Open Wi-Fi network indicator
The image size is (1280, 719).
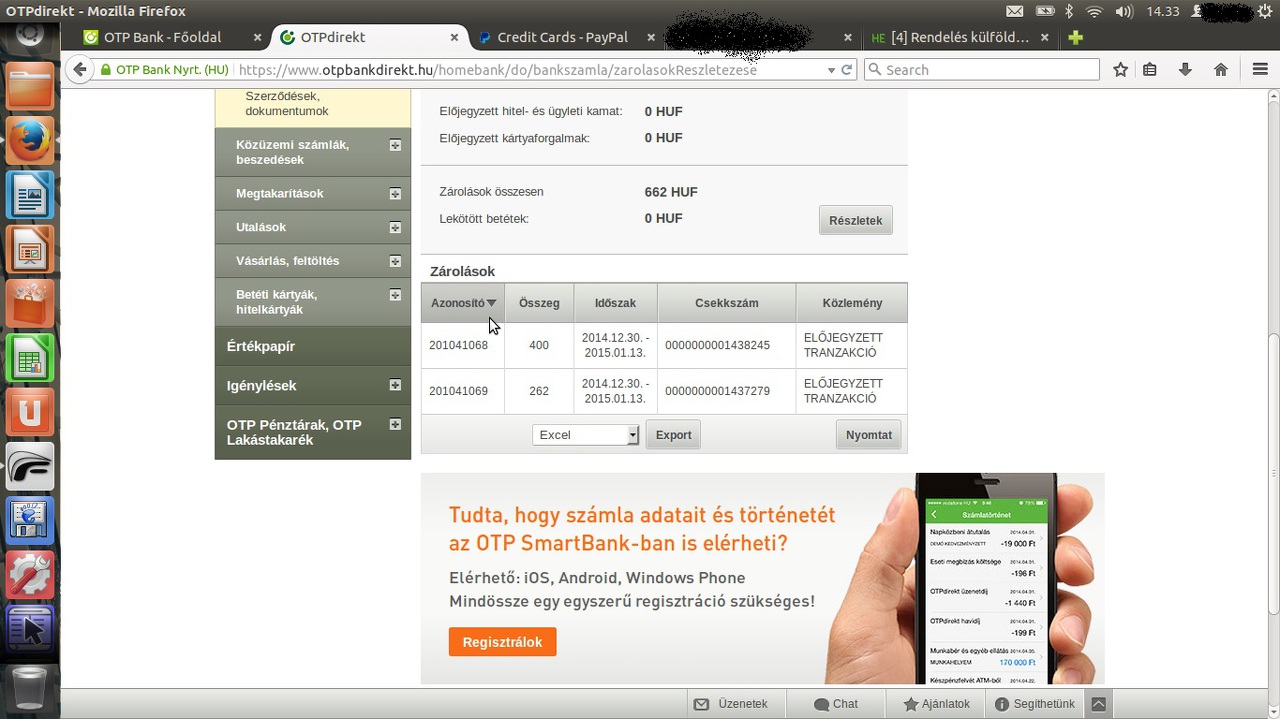tap(1094, 12)
